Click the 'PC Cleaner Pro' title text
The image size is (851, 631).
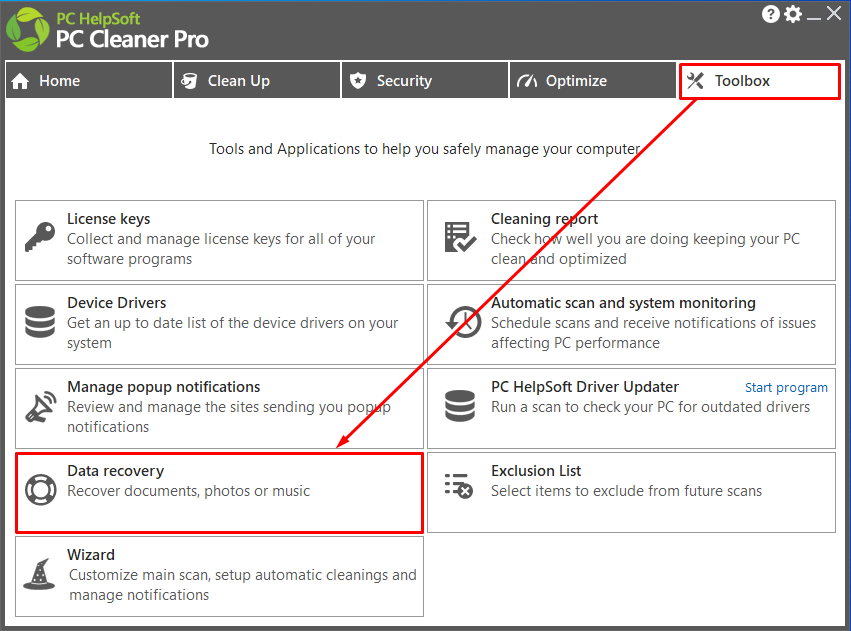tap(132, 39)
